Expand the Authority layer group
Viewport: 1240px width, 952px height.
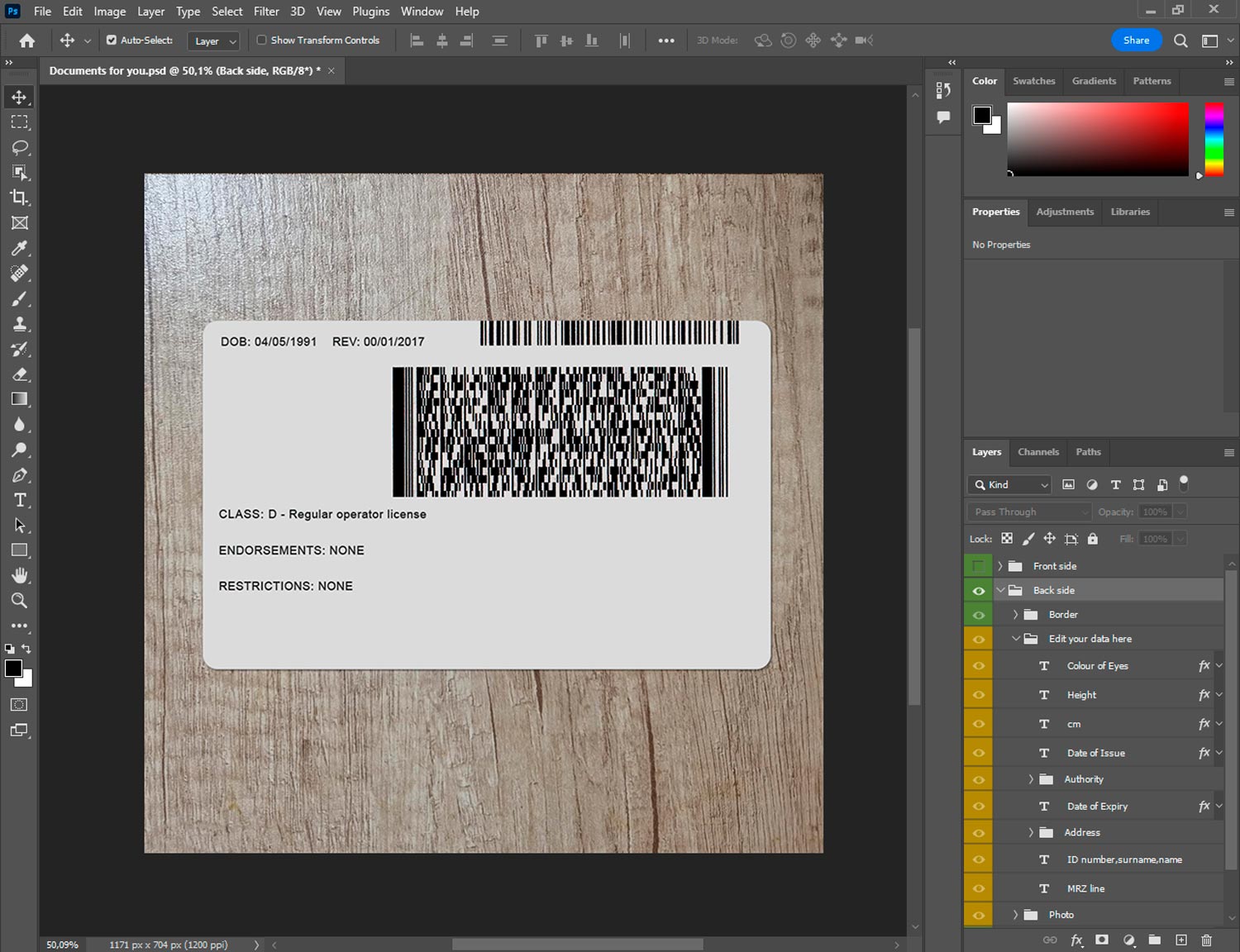tap(1031, 779)
